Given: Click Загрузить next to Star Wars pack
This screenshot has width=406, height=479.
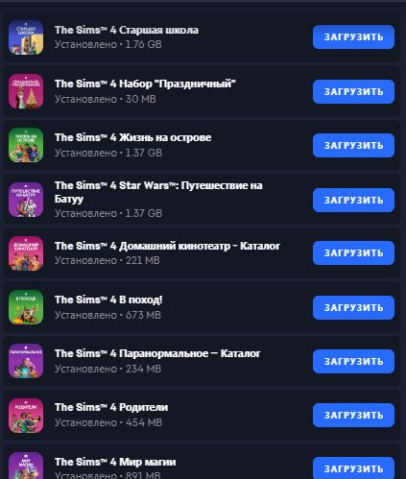Looking at the screenshot, I should pyautogui.click(x=354, y=200).
